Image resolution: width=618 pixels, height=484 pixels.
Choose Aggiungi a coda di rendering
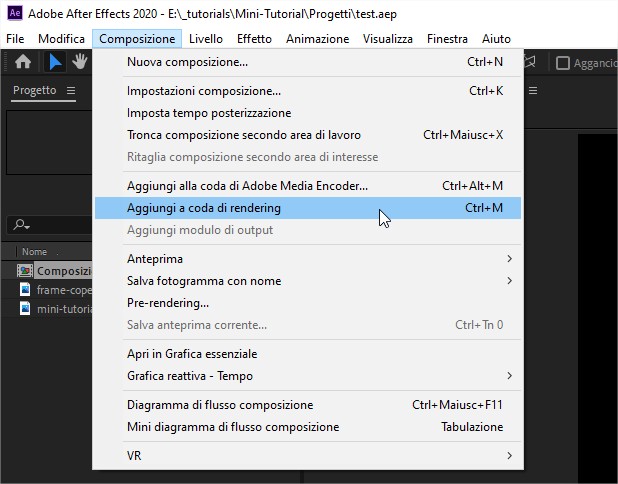(x=204, y=208)
